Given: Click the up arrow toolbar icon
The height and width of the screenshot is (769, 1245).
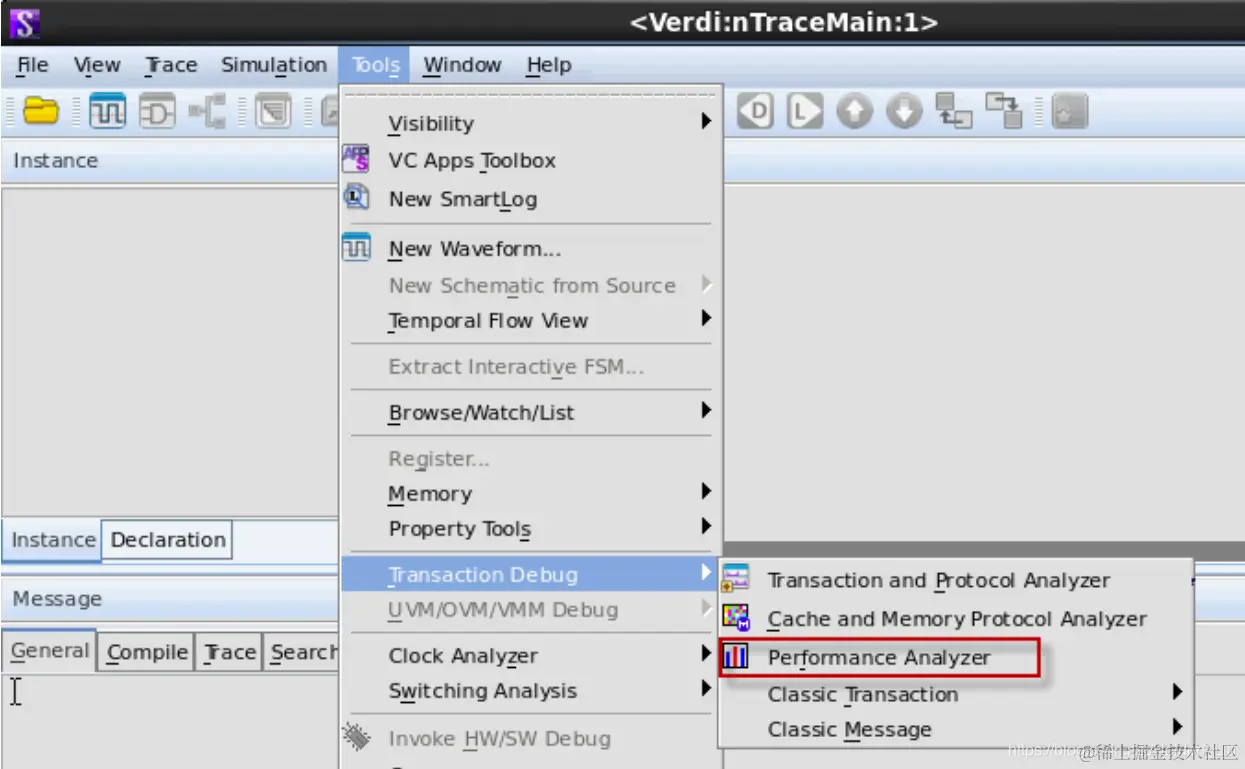Looking at the screenshot, I should click(x=854, y=111).
